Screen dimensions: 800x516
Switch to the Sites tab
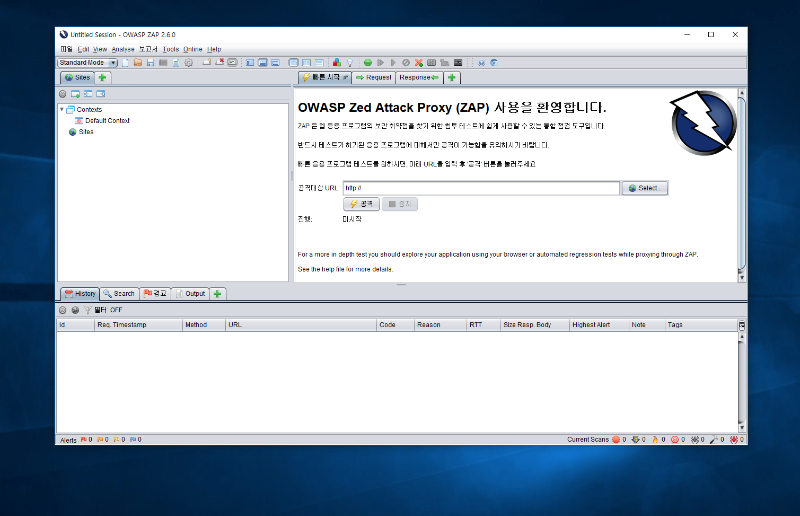(78, 78)
